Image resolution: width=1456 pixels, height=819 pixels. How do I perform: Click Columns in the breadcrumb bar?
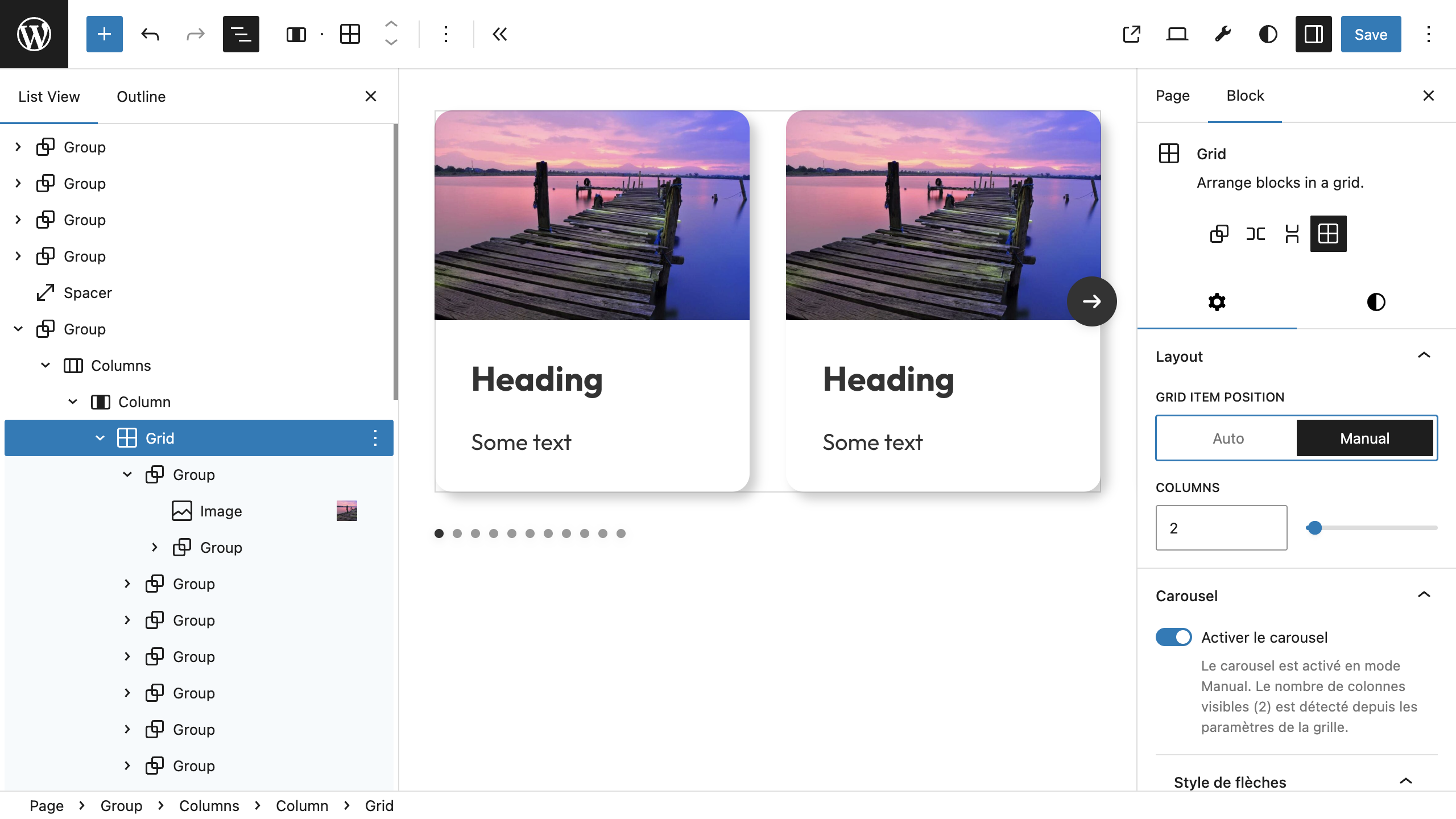click(x=209, y=805)
